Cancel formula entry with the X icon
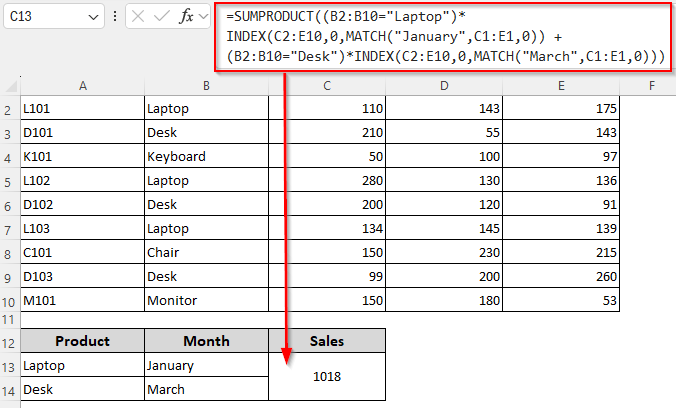This screenshot has height=408, width=676. pyautogui.click(x=138, y=16)
